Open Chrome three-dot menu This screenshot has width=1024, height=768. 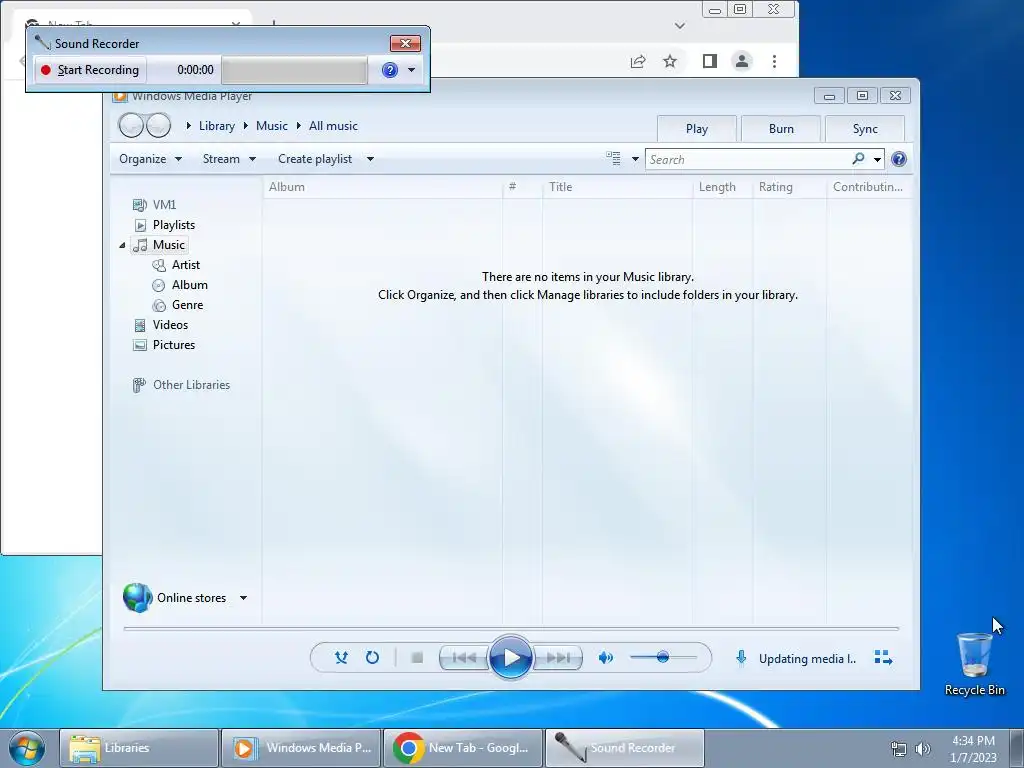(774, 61)
